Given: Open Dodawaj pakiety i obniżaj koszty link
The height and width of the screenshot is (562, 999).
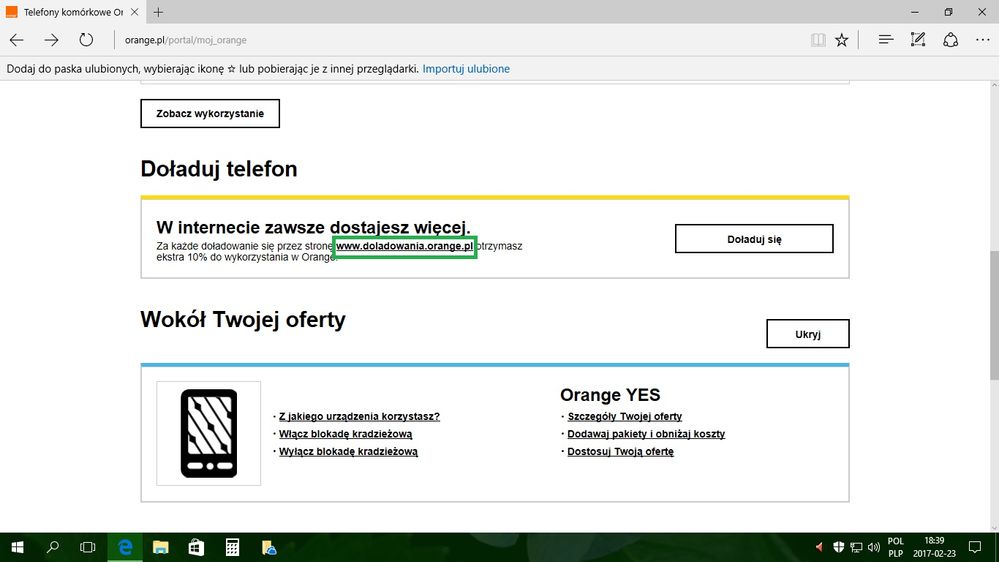Looking at the screenshot, I should (646, 434).
